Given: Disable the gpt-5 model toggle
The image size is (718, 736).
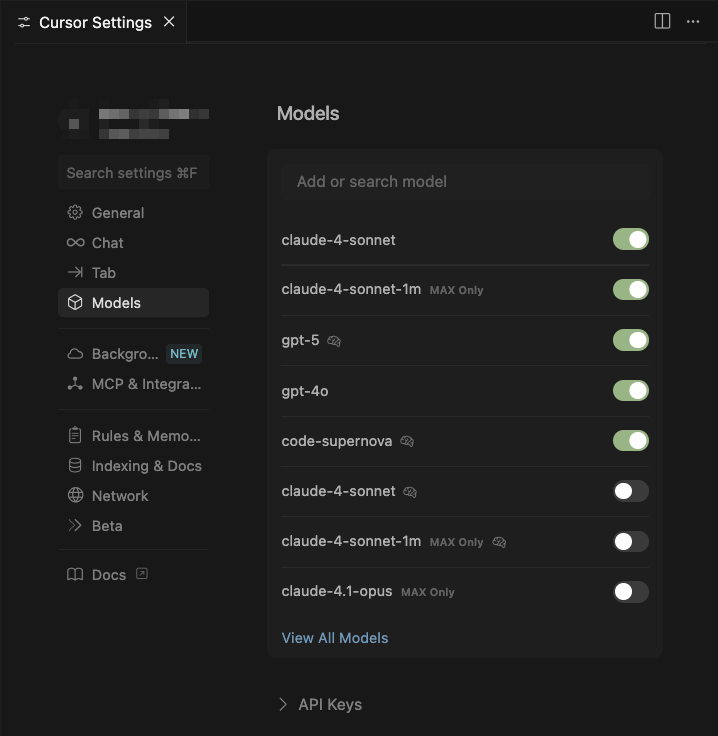Looking at the screenshot, I should click(630, 340).
